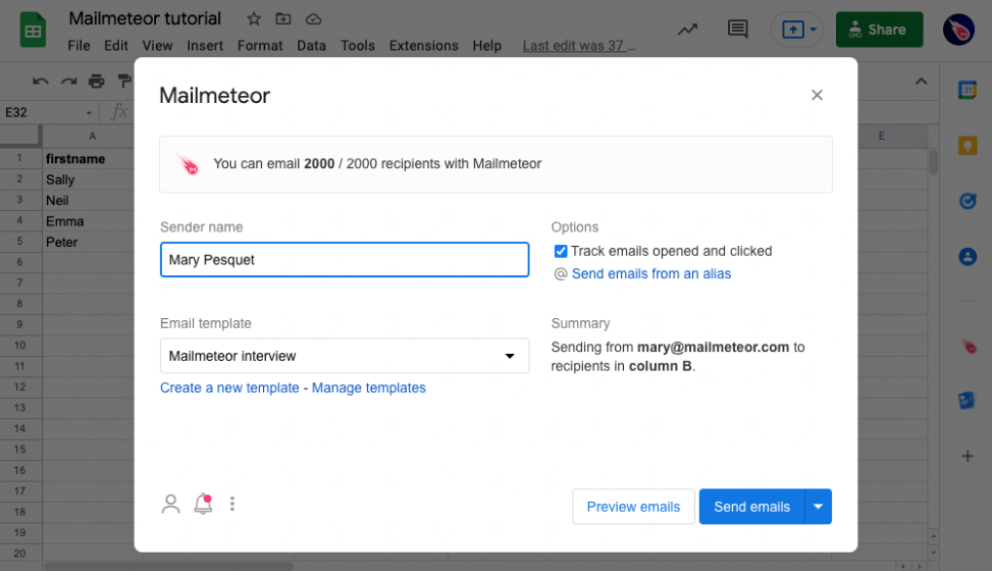
Task: Open Contacts side panel icon
Action: (967, 256)
